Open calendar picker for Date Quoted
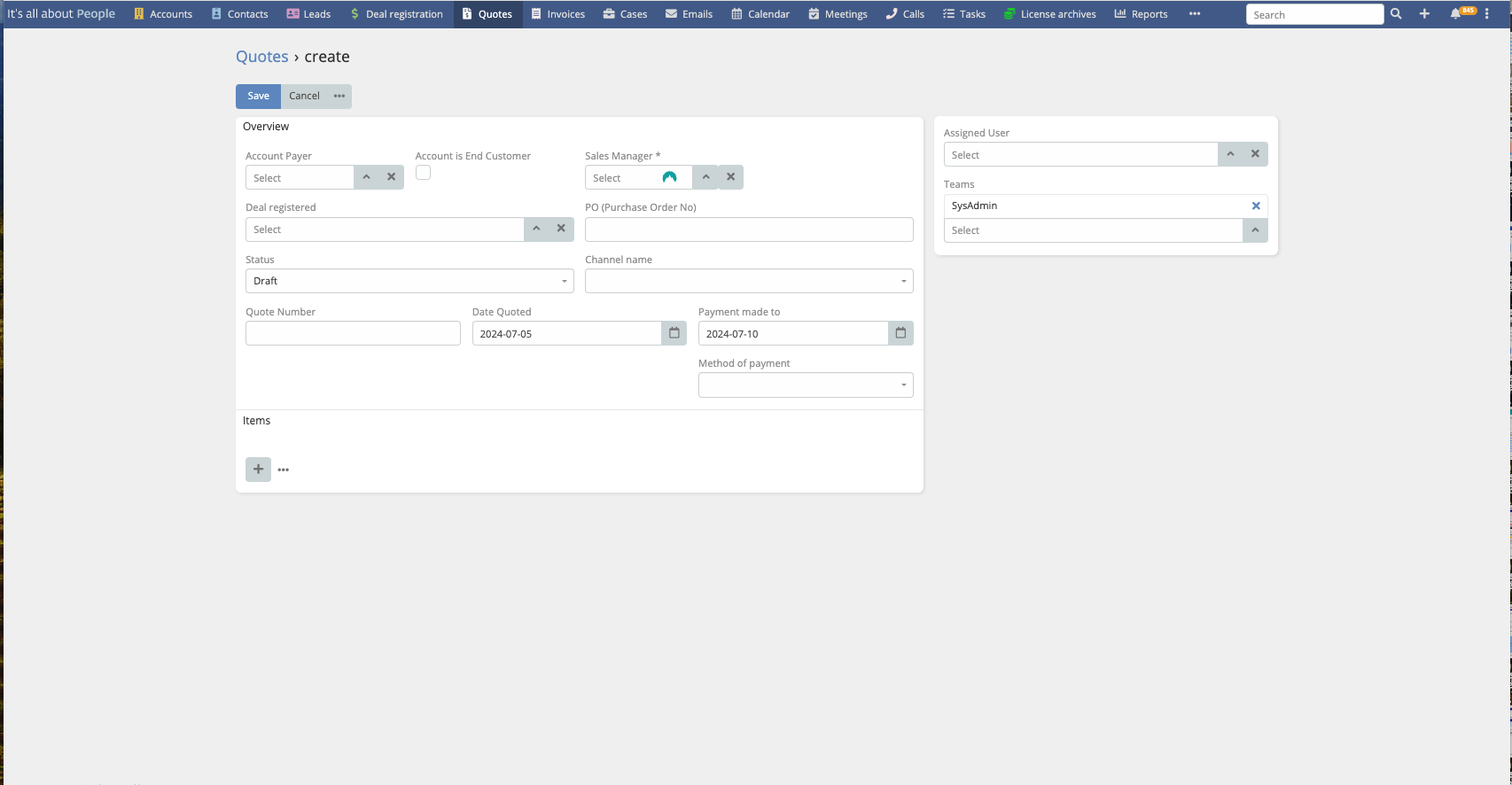Image resolution: width=1512 pixels, height=785 pixels. [674, 333]
